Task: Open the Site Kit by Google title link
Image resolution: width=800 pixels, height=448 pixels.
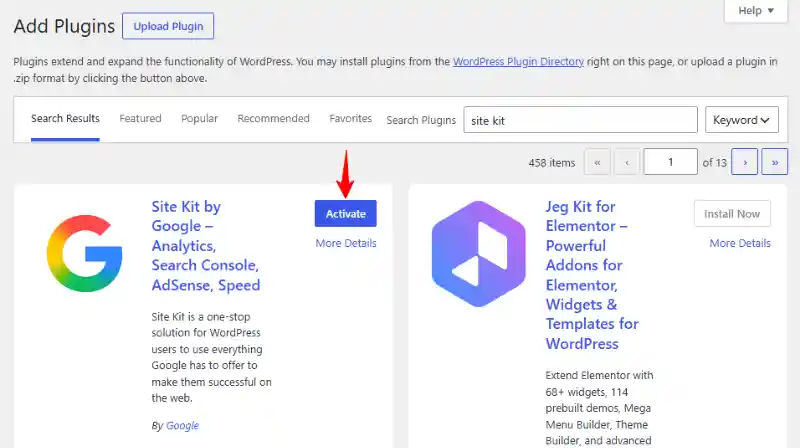Action: [206, 246]
